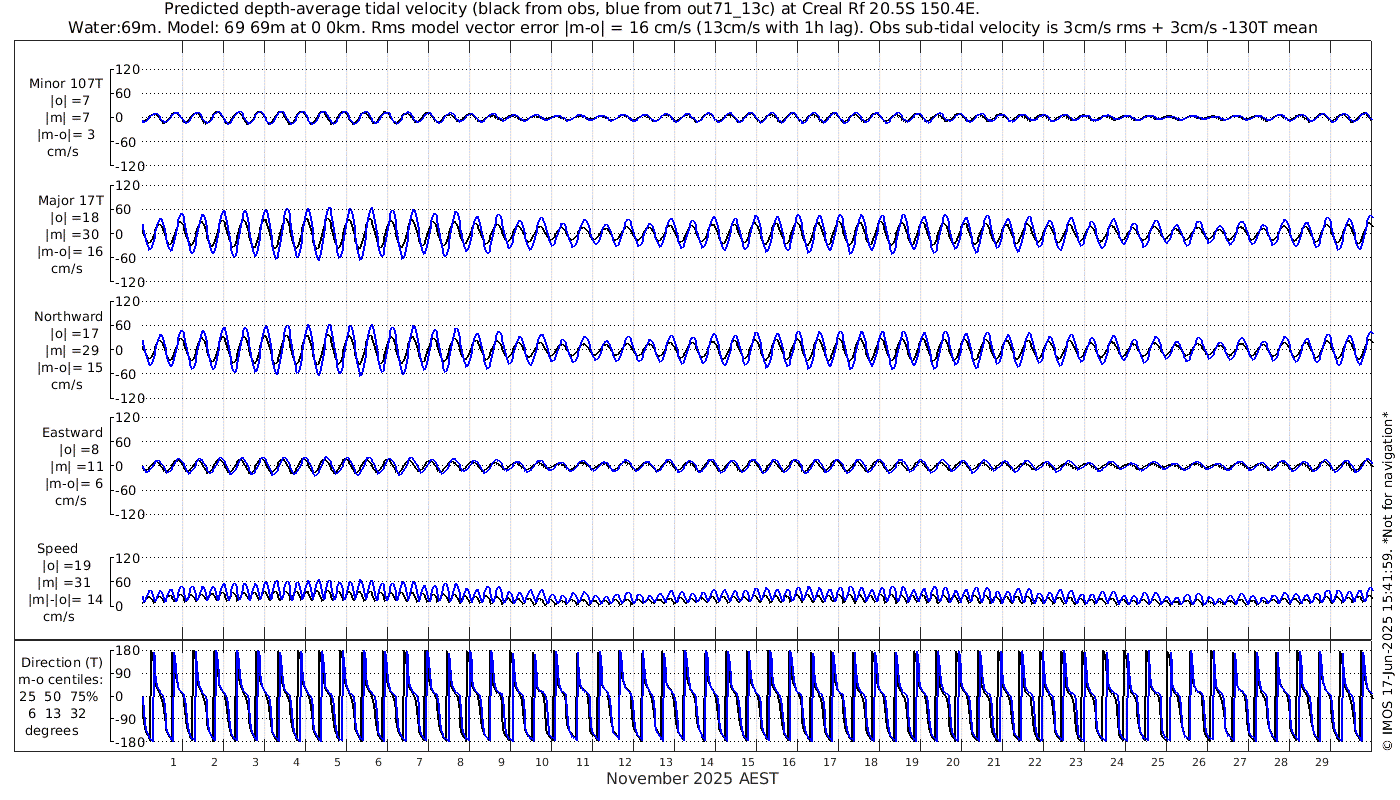Click the "Eastward" panel label
Screen dimensions: 1400x800
[72, 433]
